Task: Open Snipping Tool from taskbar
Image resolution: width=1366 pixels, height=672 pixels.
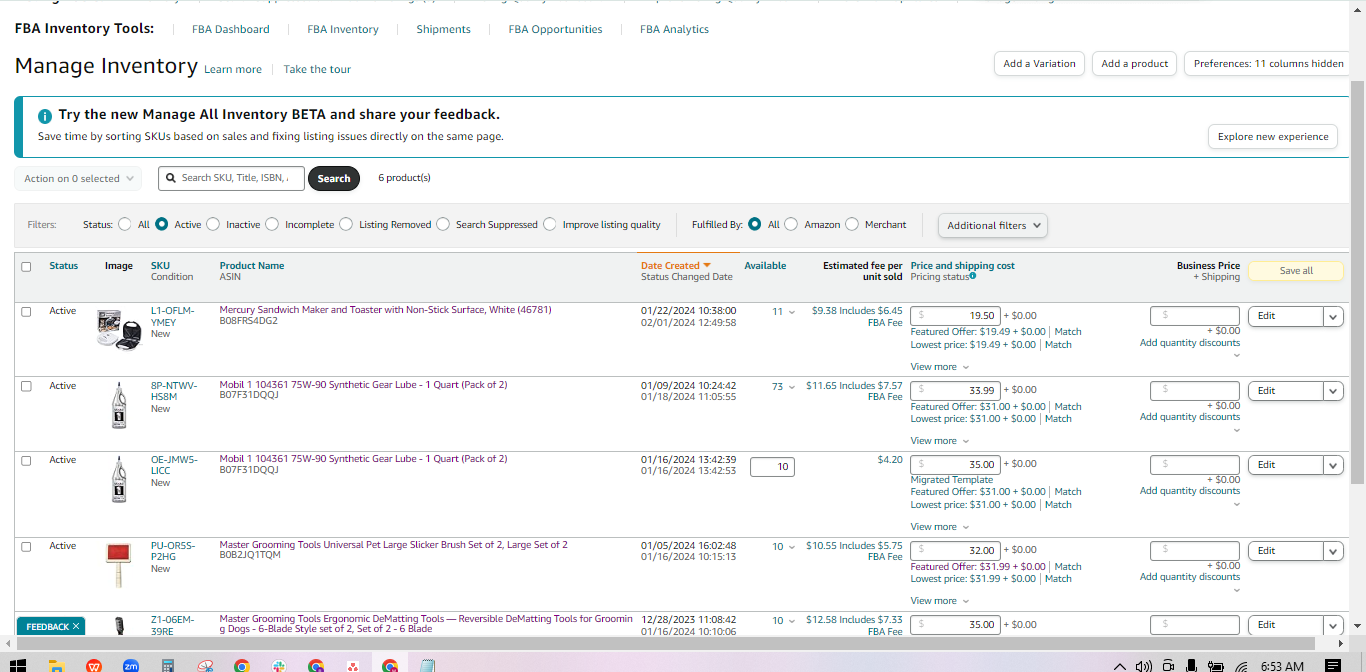Action: point(205,665)
